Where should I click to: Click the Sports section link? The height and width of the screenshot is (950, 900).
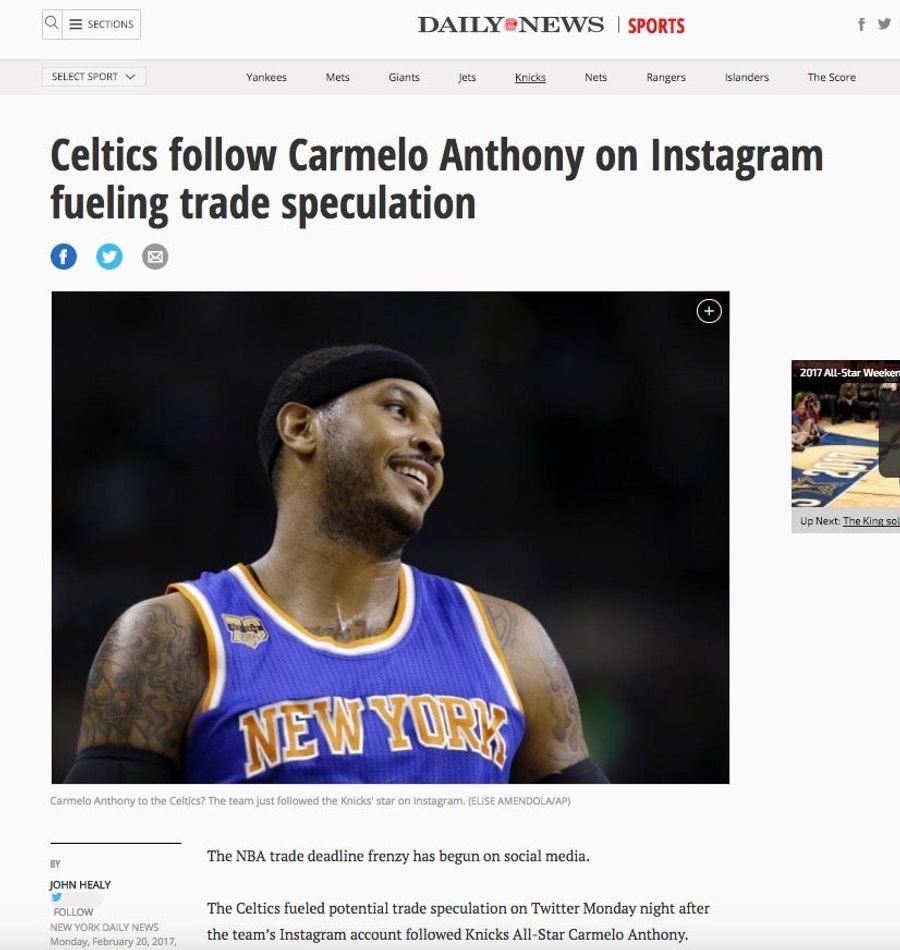656,25
